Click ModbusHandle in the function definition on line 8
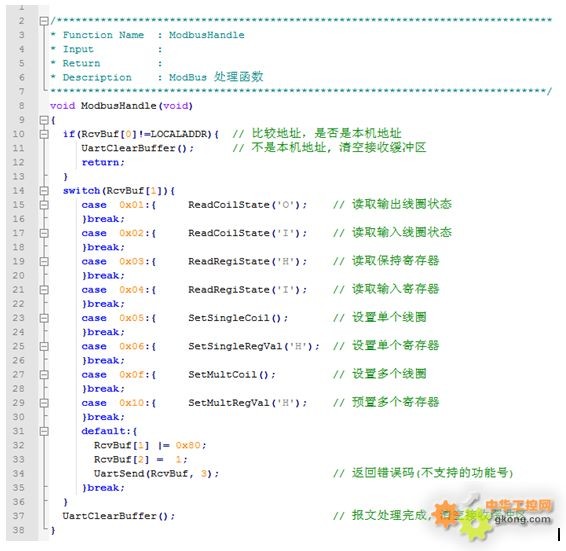This screenshot has height=551, width=566. point(118,106)
